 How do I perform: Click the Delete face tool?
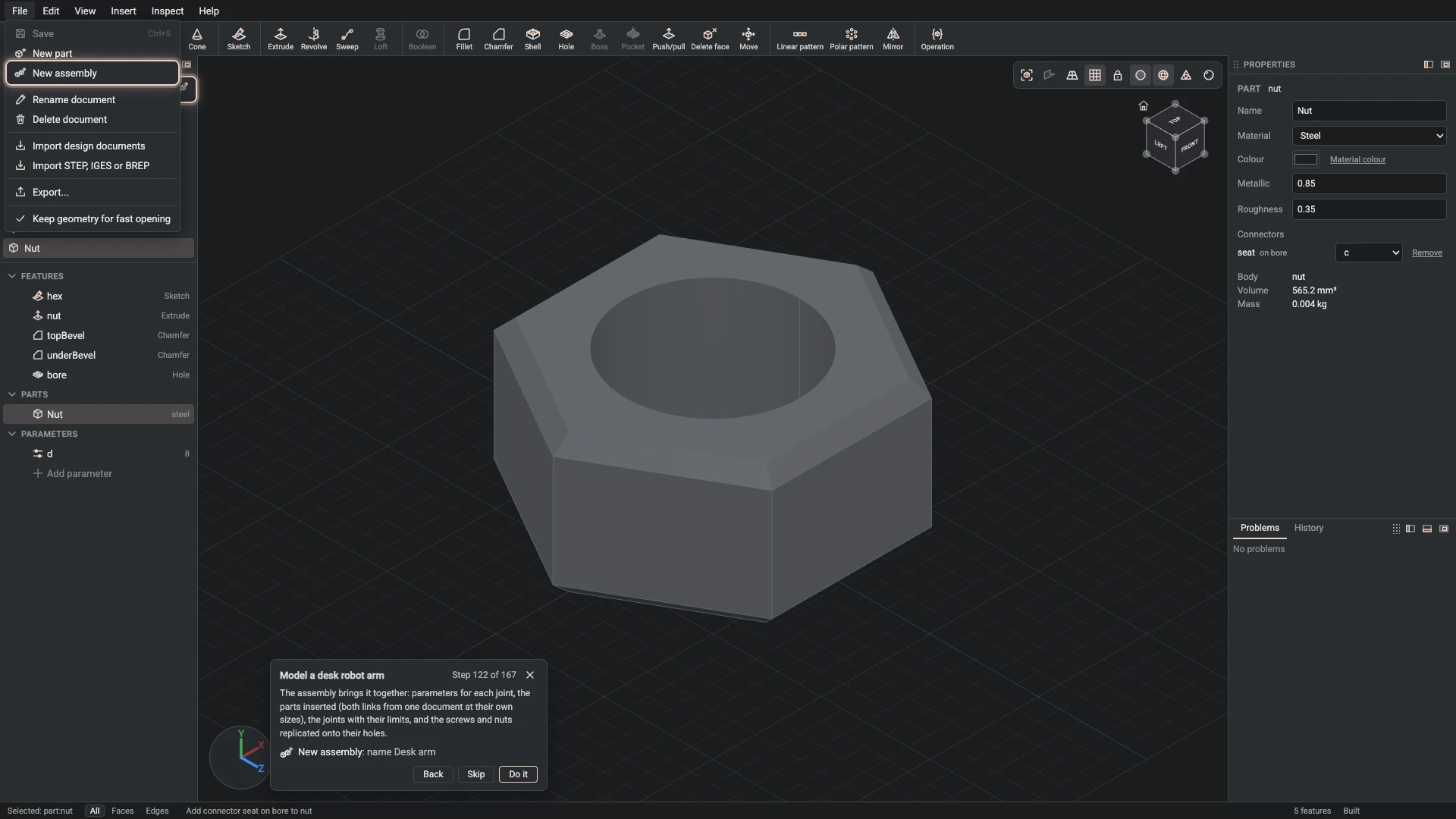click(x=710, y=39)
